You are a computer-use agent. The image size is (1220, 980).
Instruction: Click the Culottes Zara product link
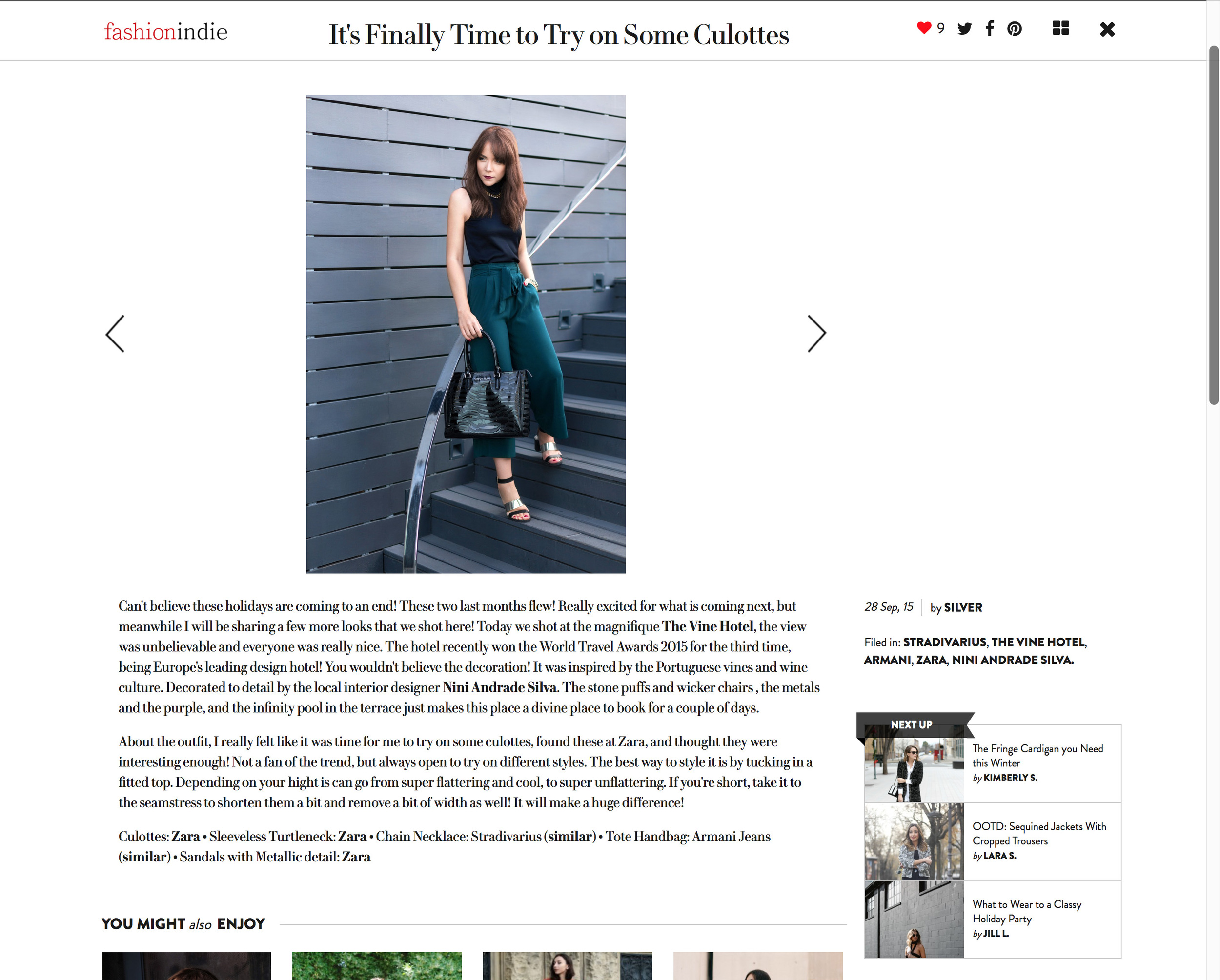coord(185,837)
